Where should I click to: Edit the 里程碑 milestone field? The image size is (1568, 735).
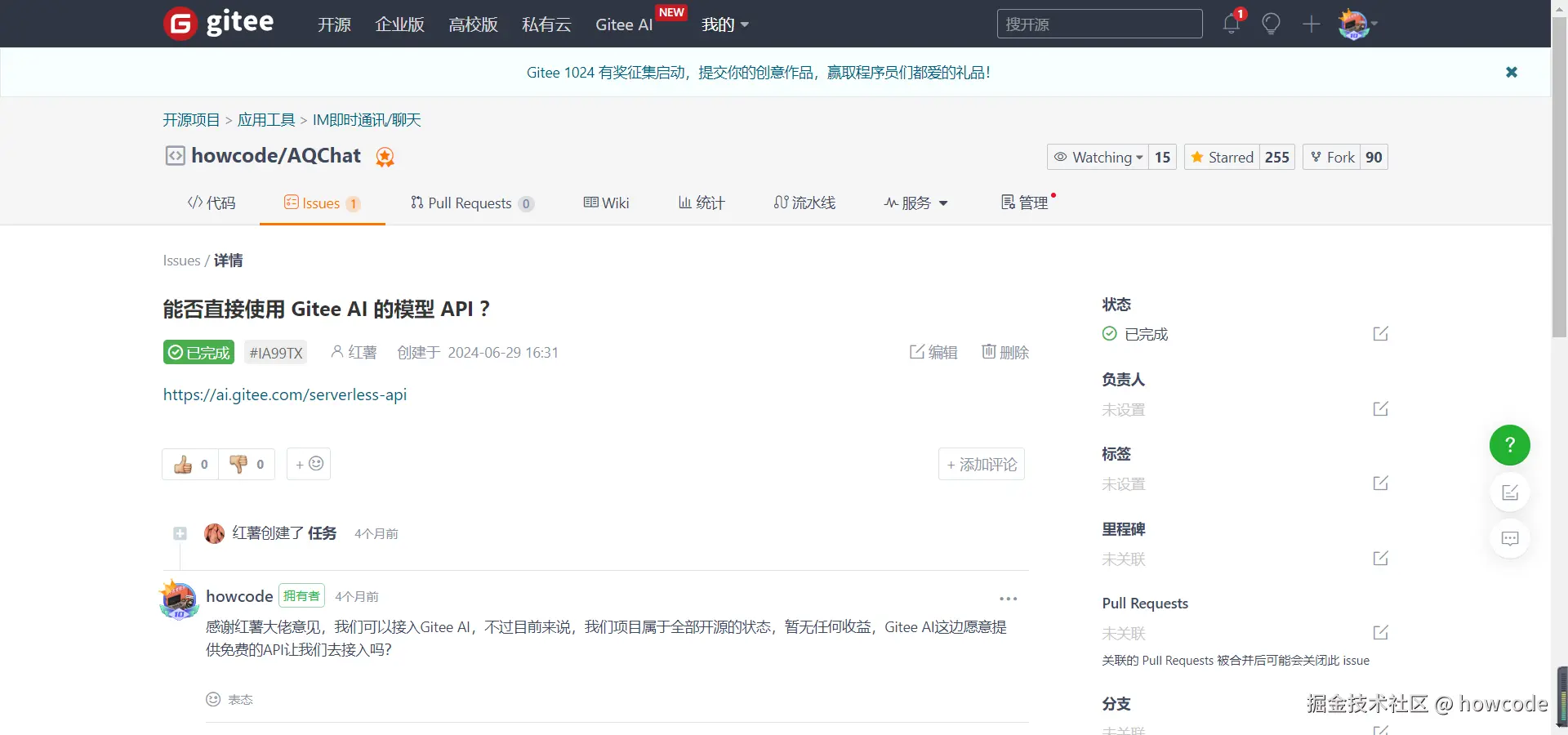1380,558
